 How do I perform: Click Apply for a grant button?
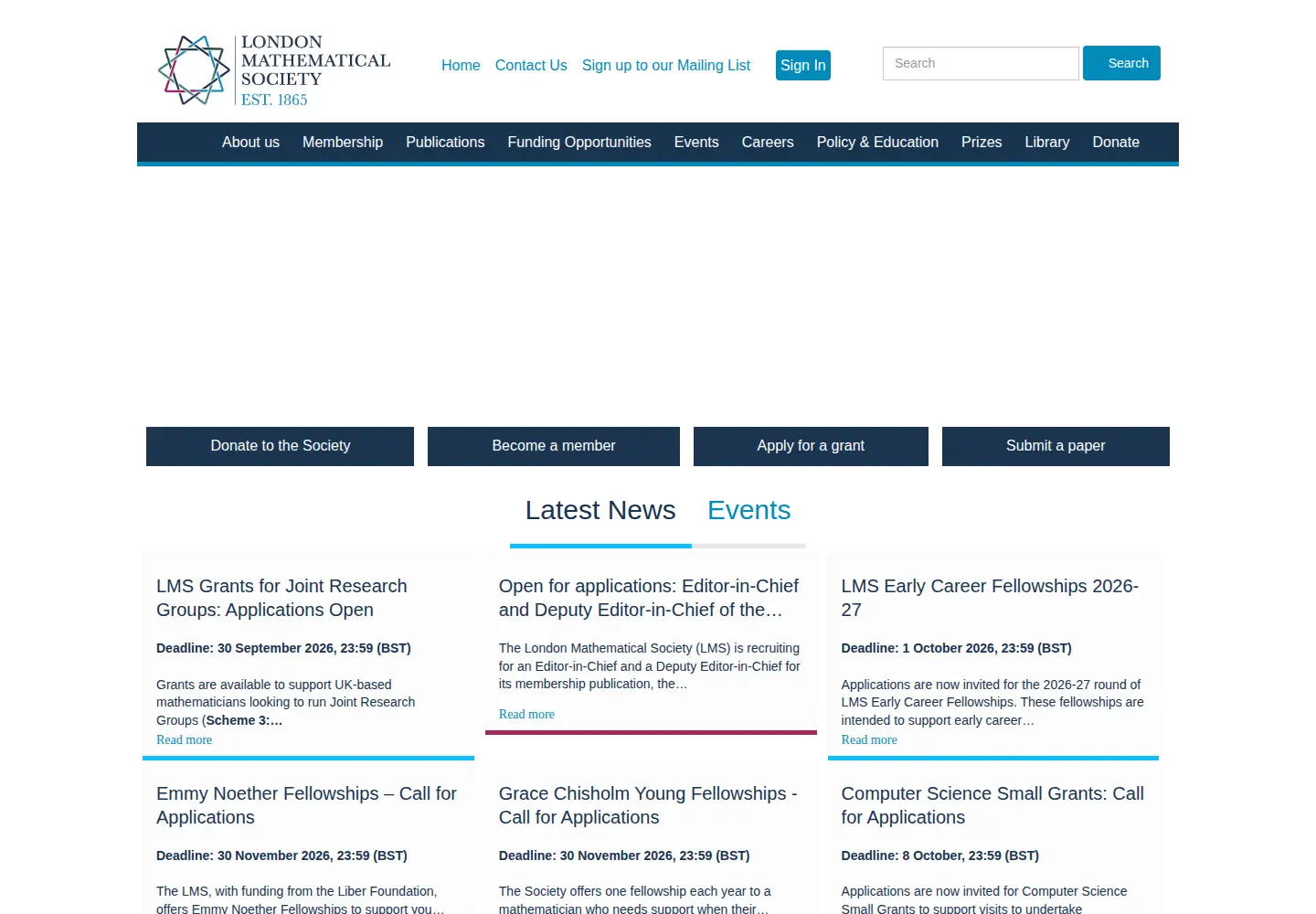click(x=811, y=446)
